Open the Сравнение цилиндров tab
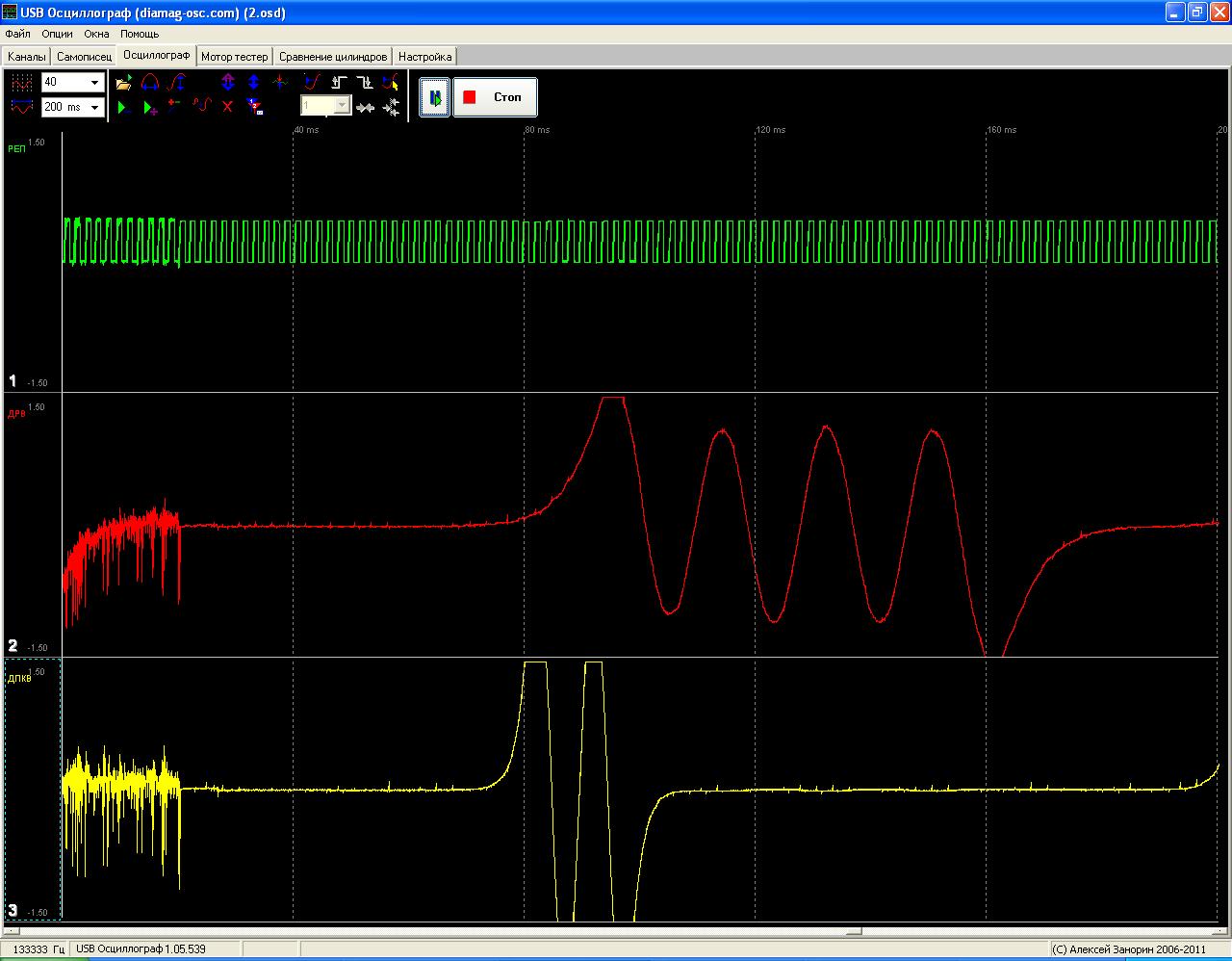 (x=333, y=57)
